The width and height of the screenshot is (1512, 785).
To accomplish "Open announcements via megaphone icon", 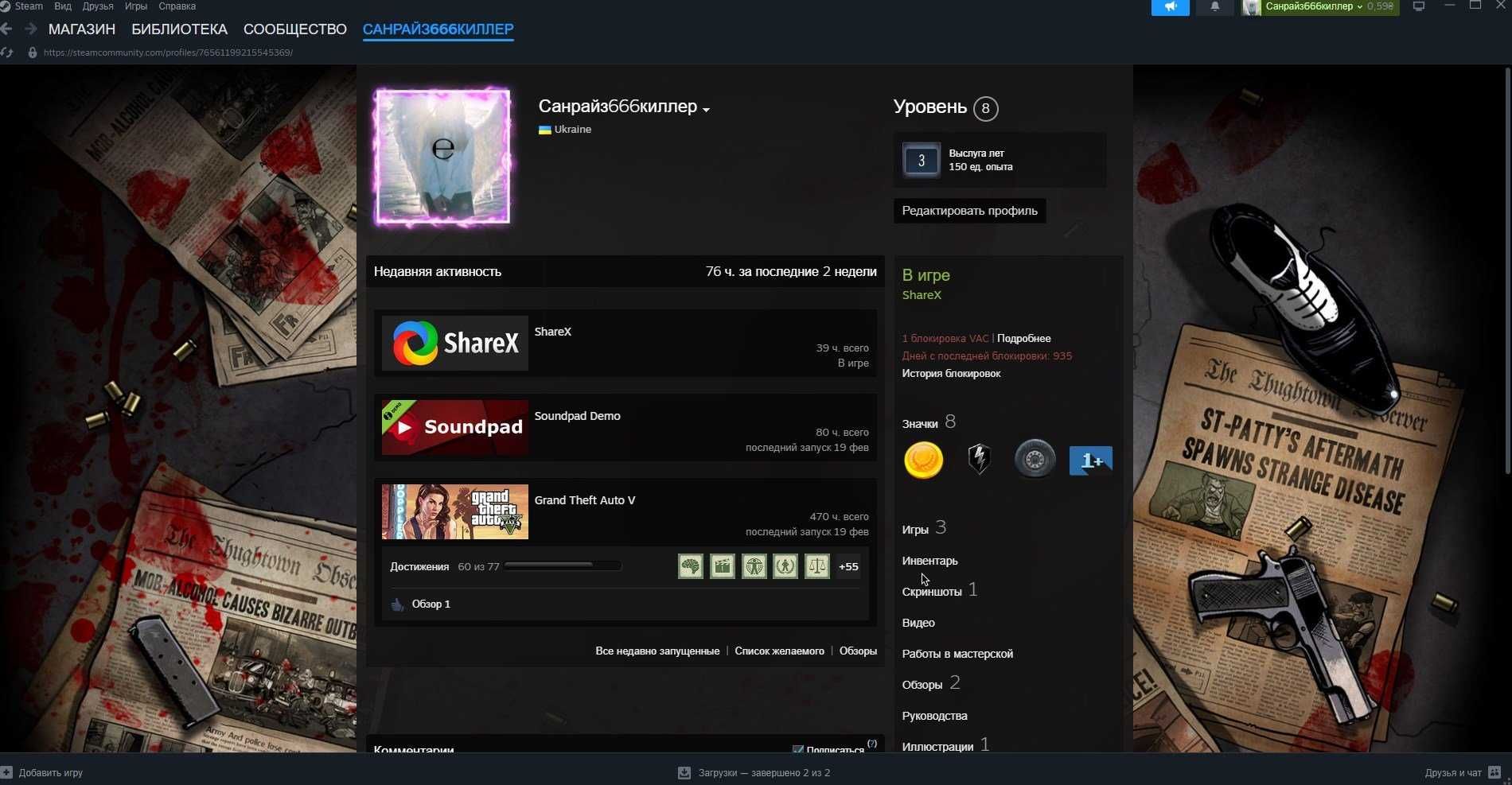I will (x=1170, y=6).
